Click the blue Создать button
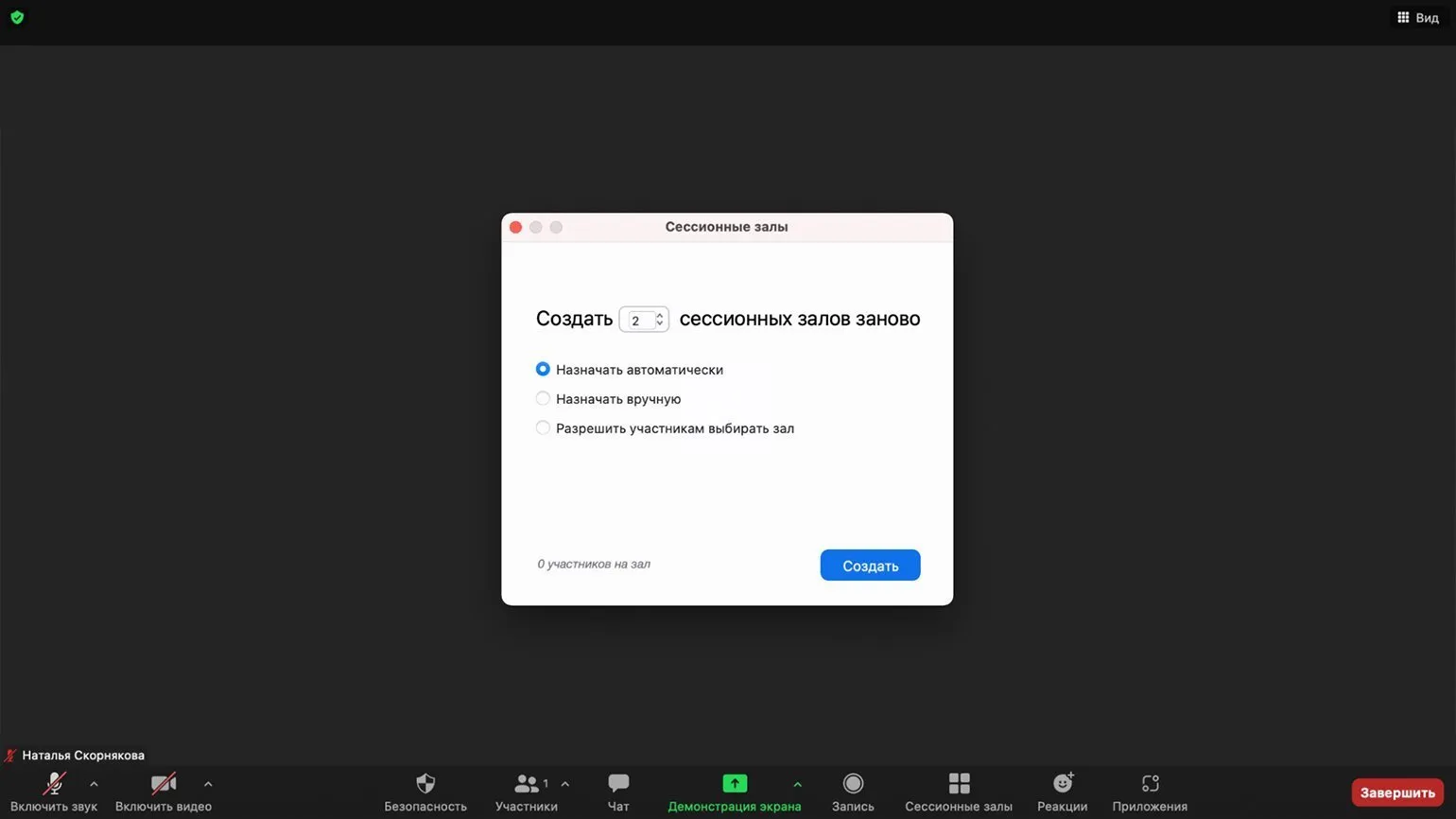 870,566
